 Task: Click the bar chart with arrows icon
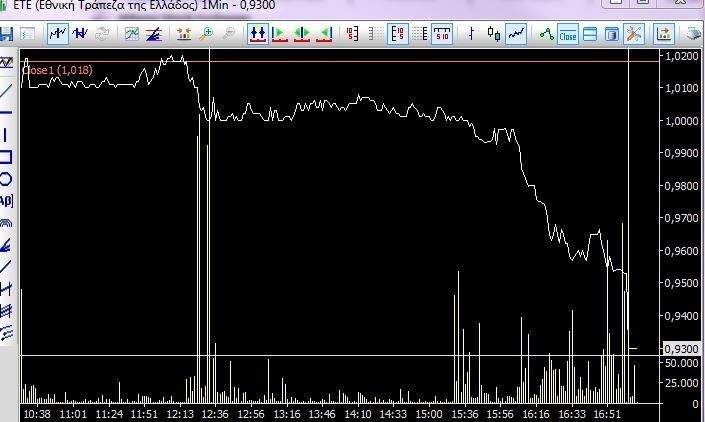coord(184,34)
